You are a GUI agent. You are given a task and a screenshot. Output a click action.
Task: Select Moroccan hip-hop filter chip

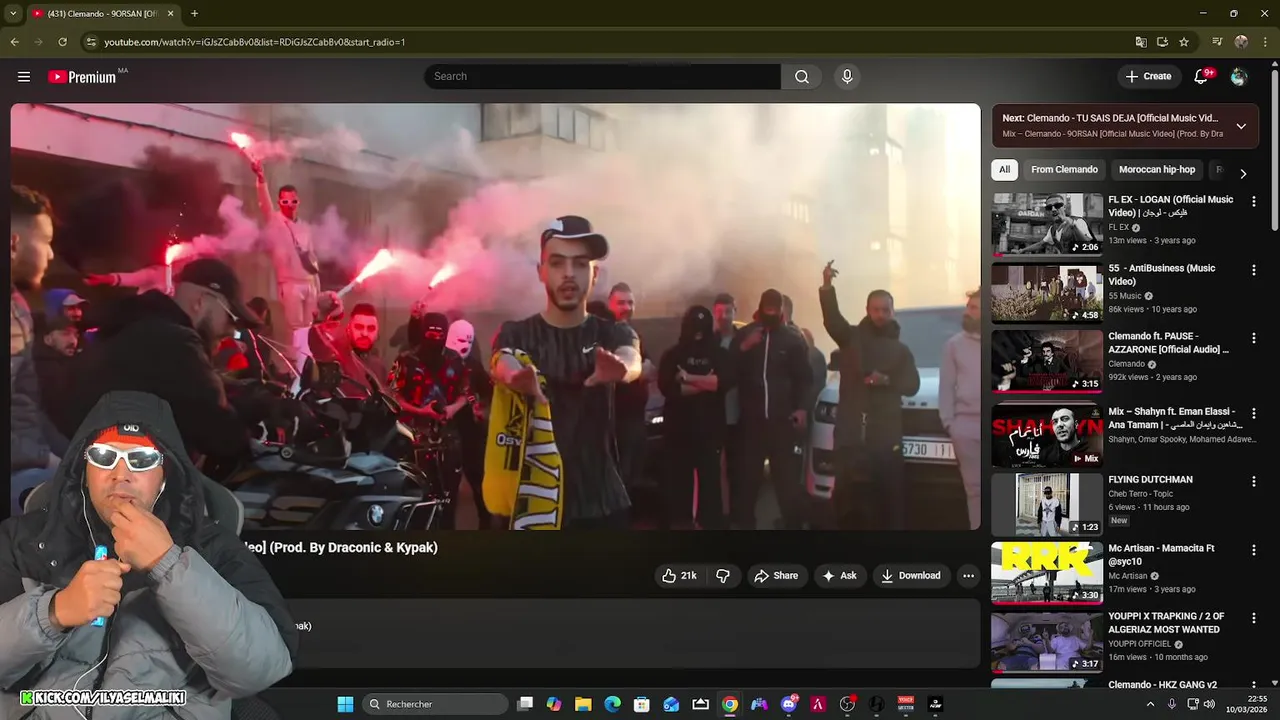tap(1157, 170)
